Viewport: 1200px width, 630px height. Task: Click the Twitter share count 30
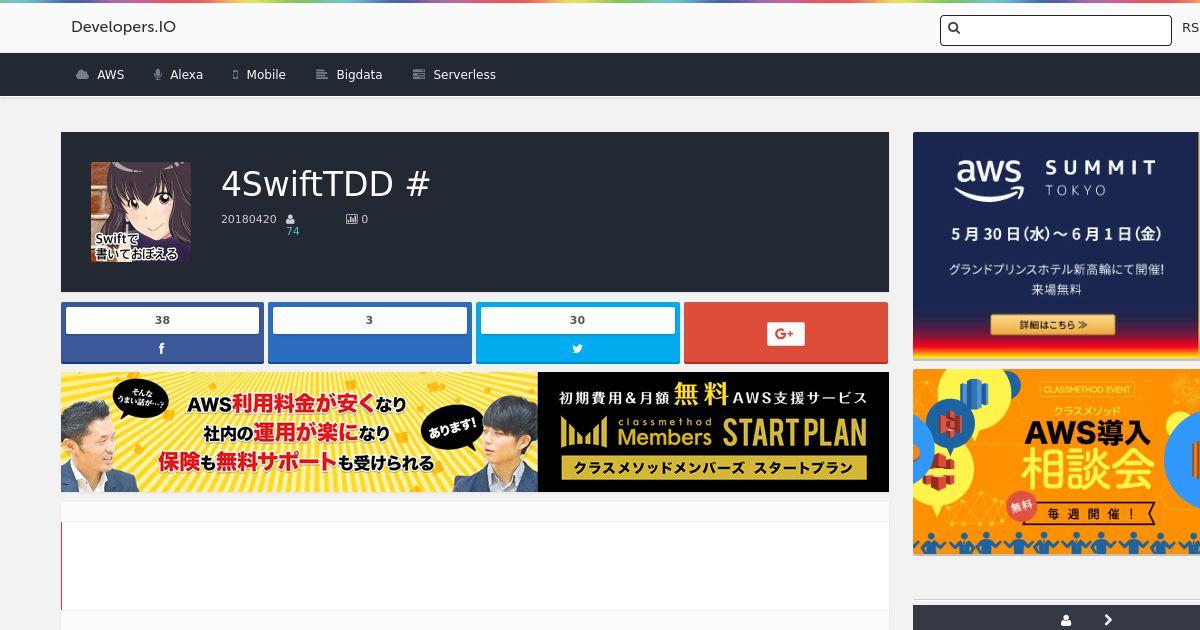578,320
